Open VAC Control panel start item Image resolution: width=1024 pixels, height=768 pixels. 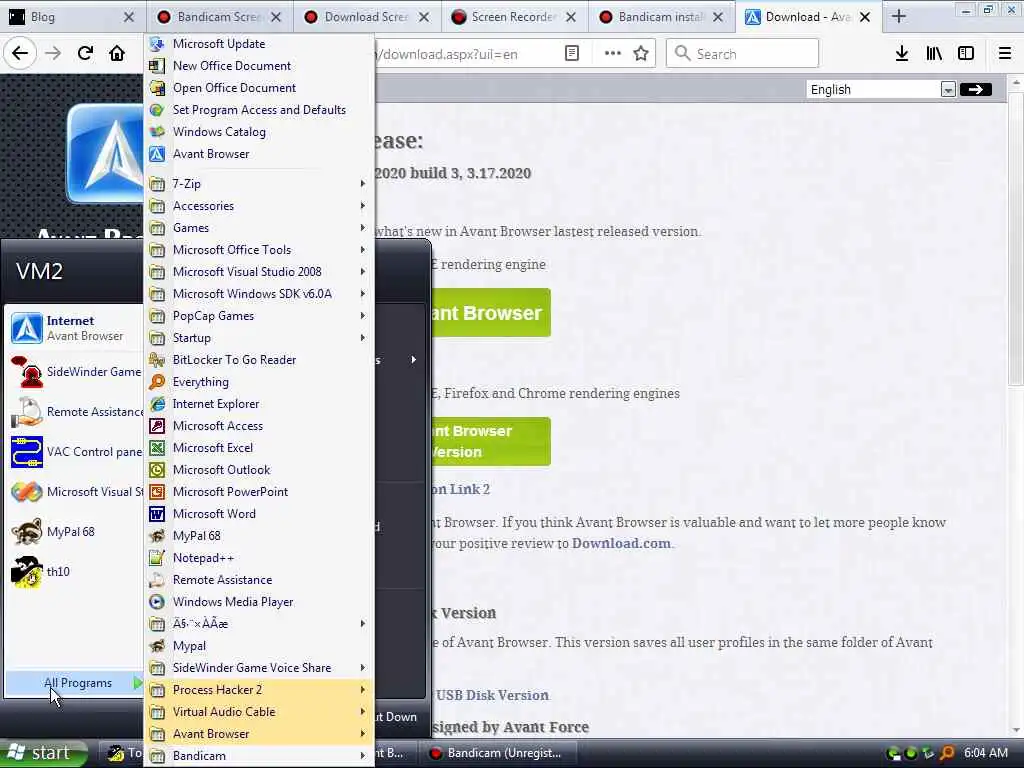click(x=74, y=452)
